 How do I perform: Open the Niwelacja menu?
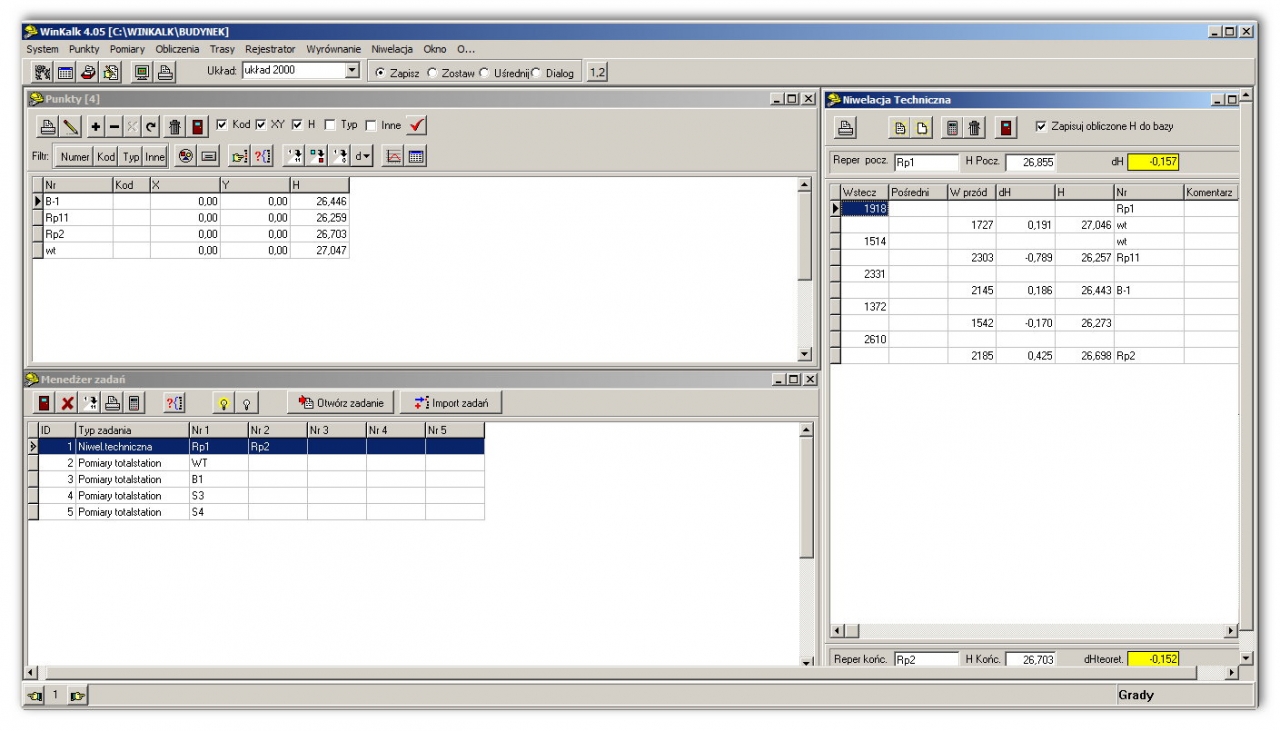point(394,49)
